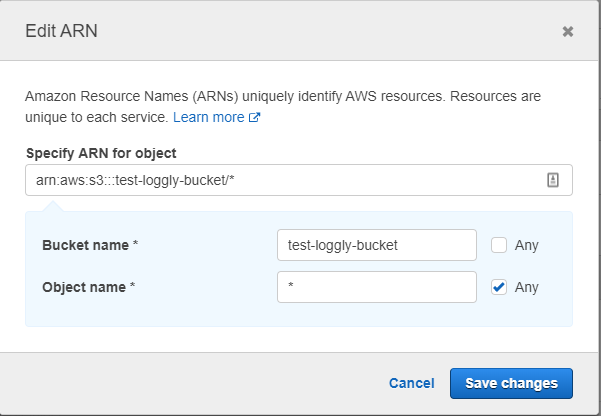Image resolution: width=601 pixels, height=416 pixels.
Task: Click into the Bucket name text box
Action: click(376, 245)
